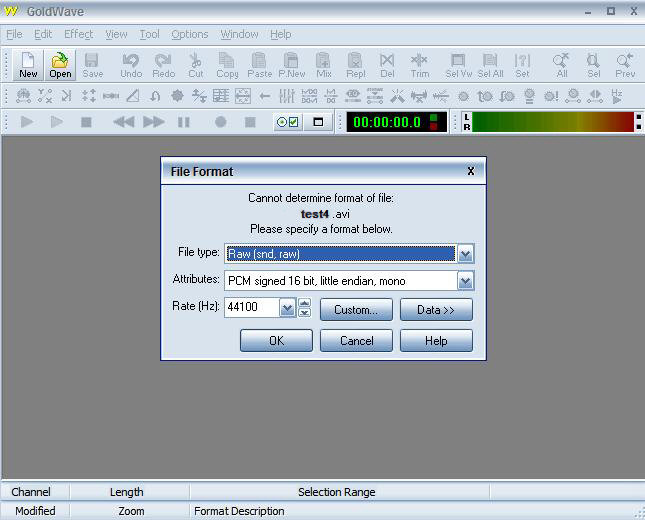The width and height of the screenshot is (645, 520).
Task: Click the Record circle button
Action: pos(220,122)
